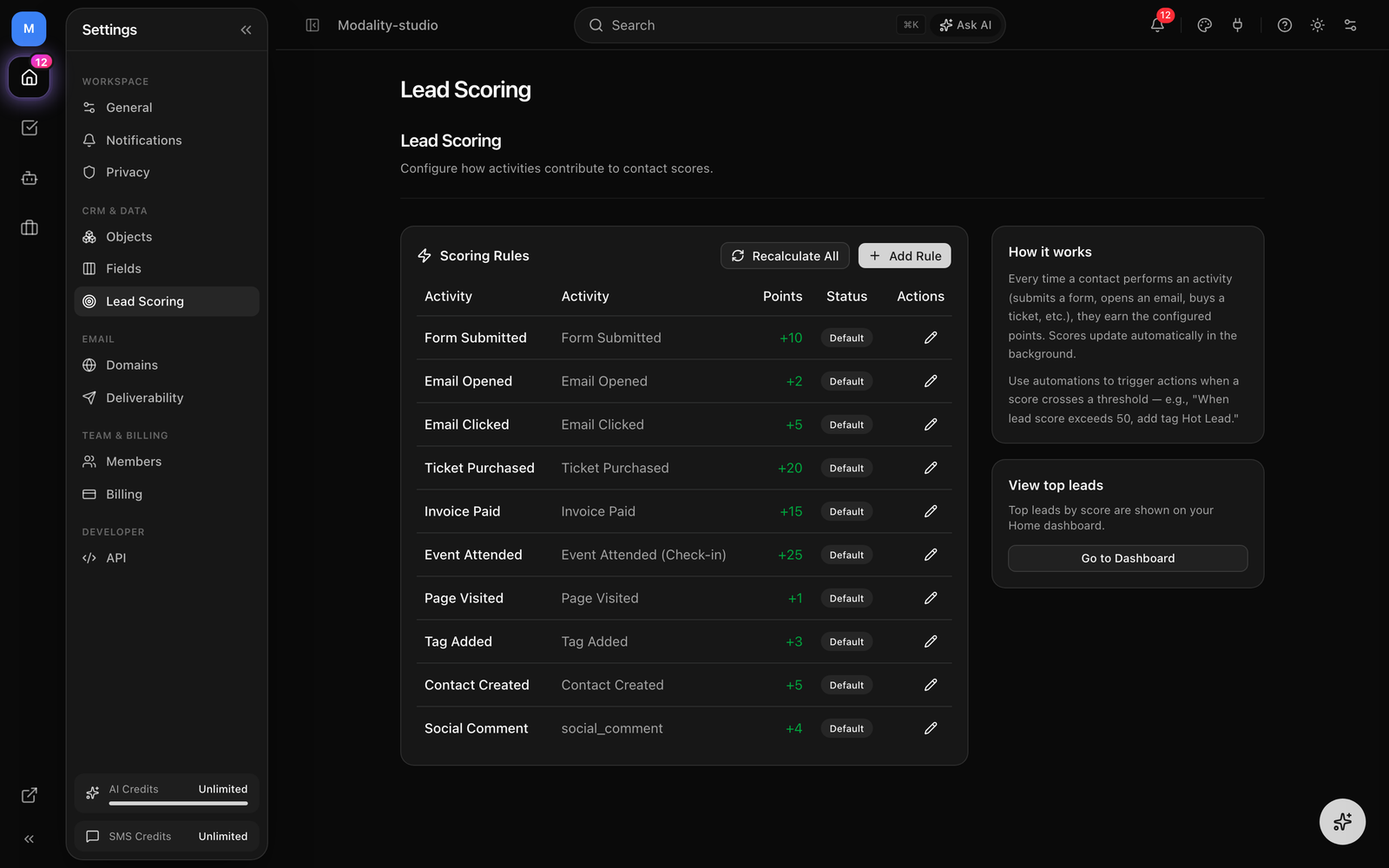Viewport: 1389px width, 868px height.
Task: Click Event Attended (Check-in) text
Action: [x=643, y=555]
